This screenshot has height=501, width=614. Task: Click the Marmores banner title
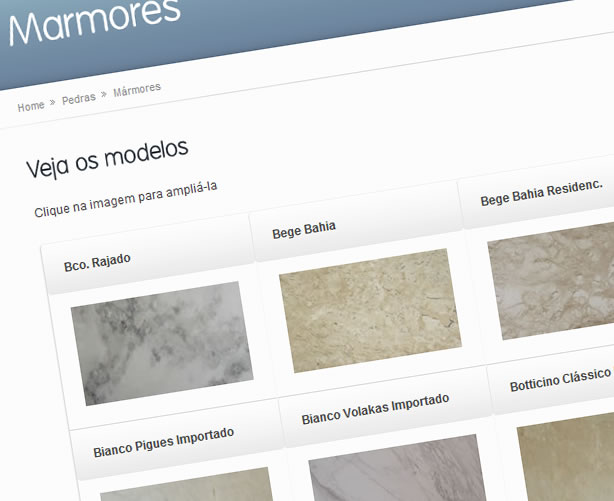pos(95,23)
